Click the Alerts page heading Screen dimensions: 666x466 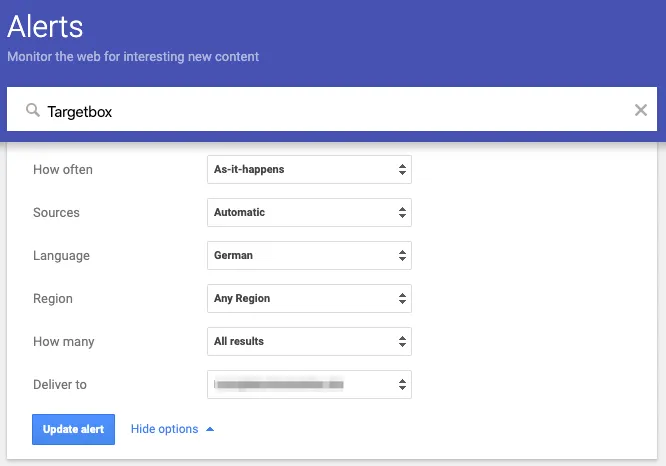46,26
